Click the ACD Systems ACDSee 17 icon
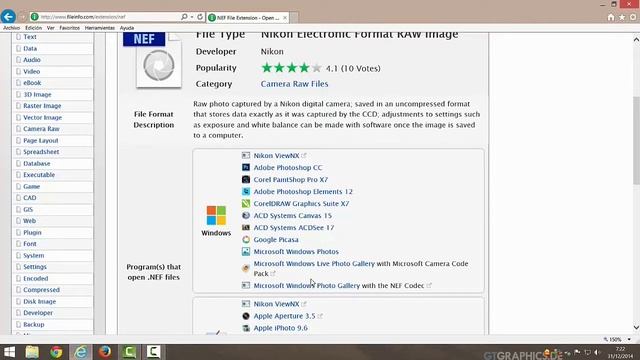 pos(246,227)
